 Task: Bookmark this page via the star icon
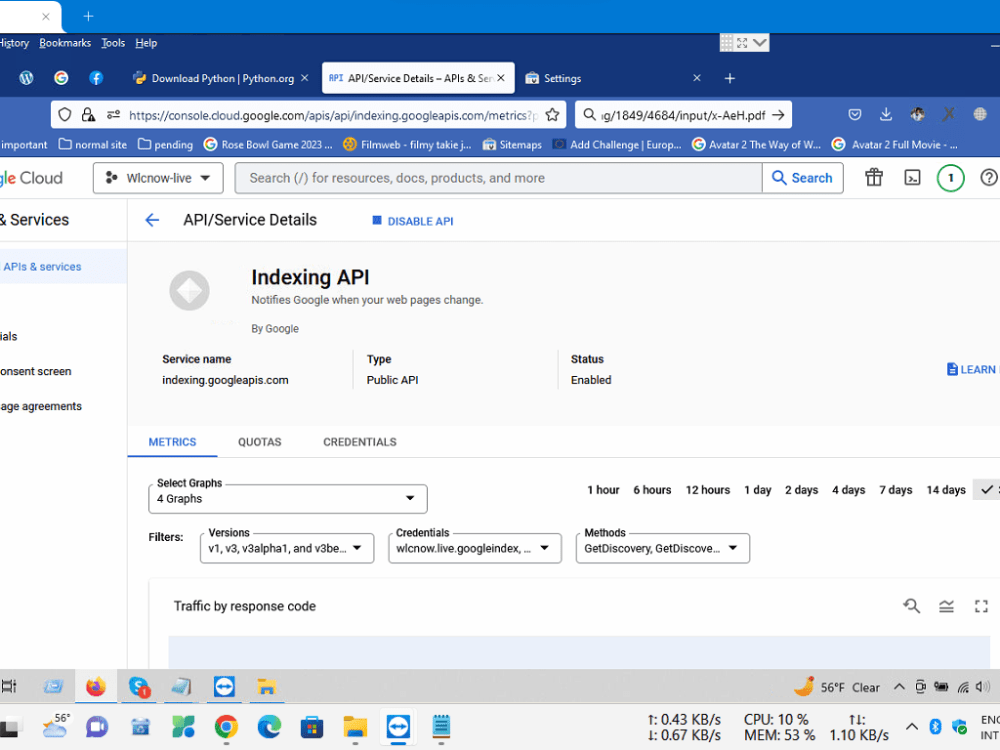[551, 114]
